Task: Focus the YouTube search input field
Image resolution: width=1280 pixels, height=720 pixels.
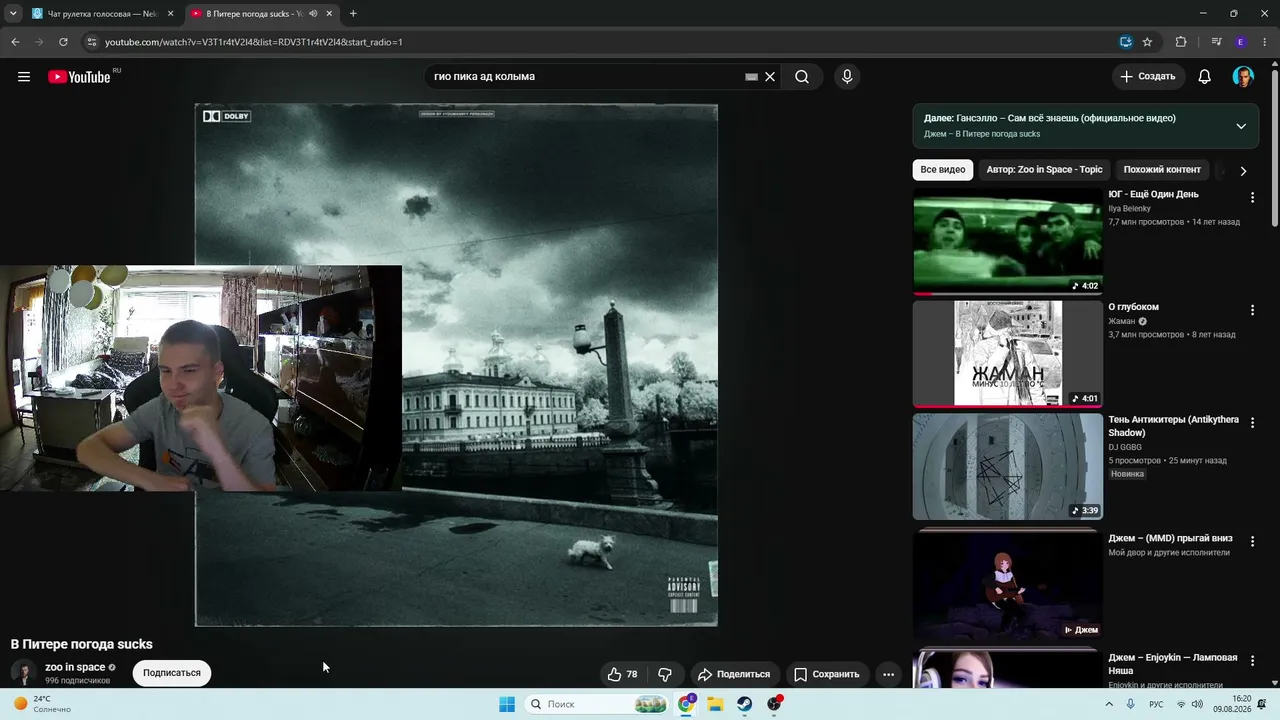Action: click(x=585, y=77)
